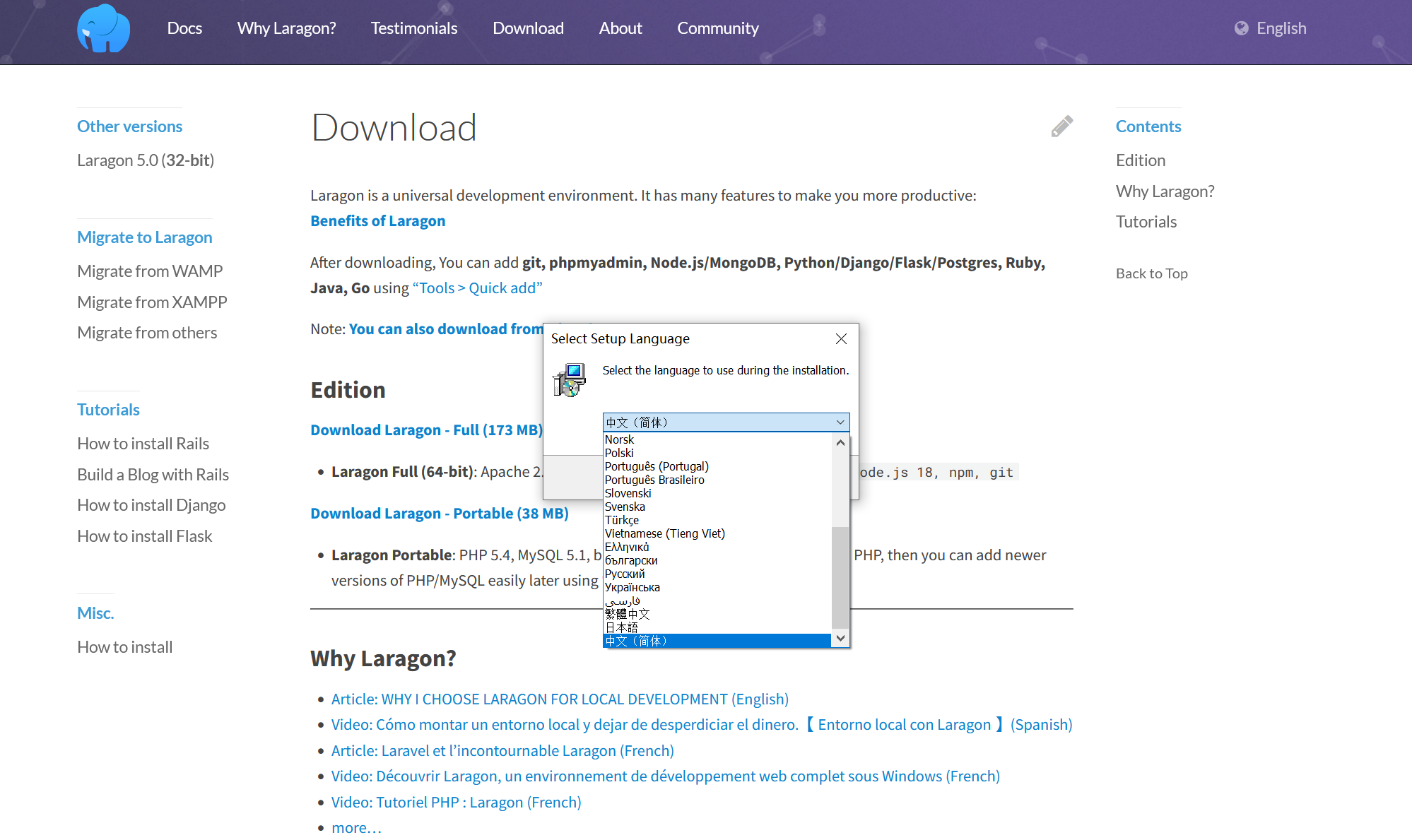The height and width of the screenshot is (840, 1412).
Task: Click the setup installer computer icon
Action: (570, 380)
